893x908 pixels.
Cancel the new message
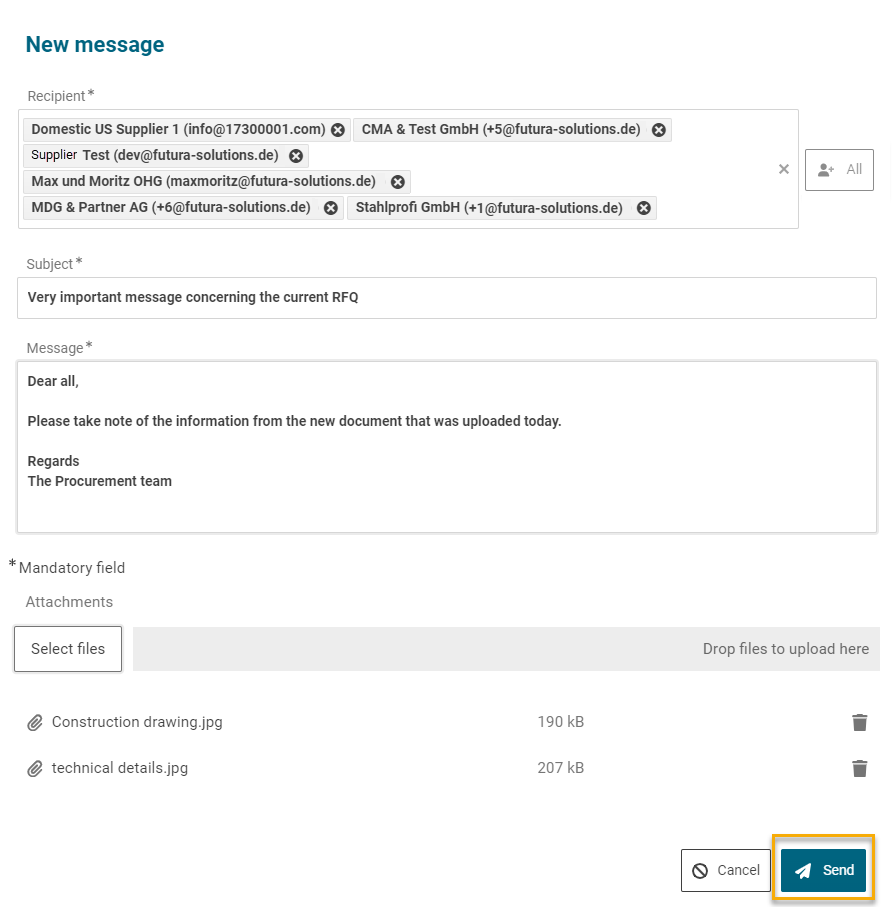pyautogui.click(x=726, y=870)
